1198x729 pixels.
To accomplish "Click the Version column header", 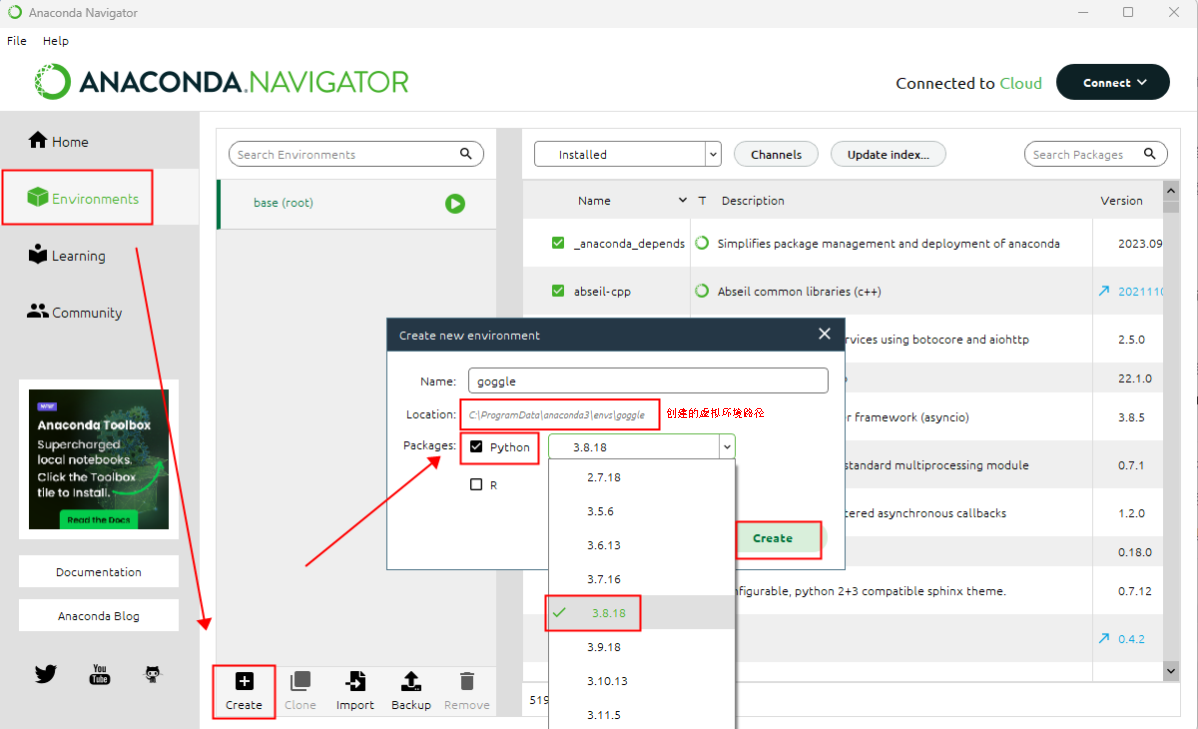I will coord(1121,200).
